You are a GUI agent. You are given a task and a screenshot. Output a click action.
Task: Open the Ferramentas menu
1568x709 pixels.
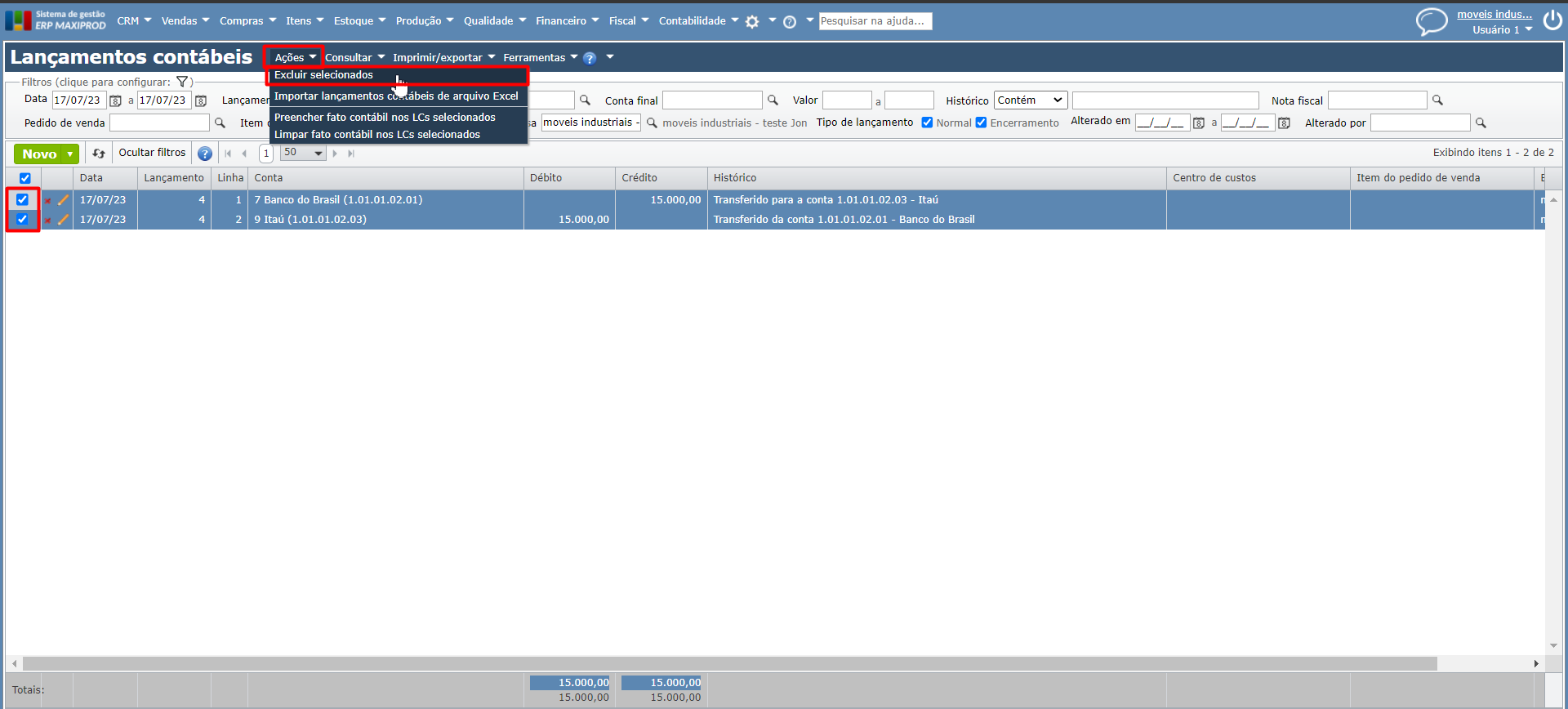(x=540, y=58)
